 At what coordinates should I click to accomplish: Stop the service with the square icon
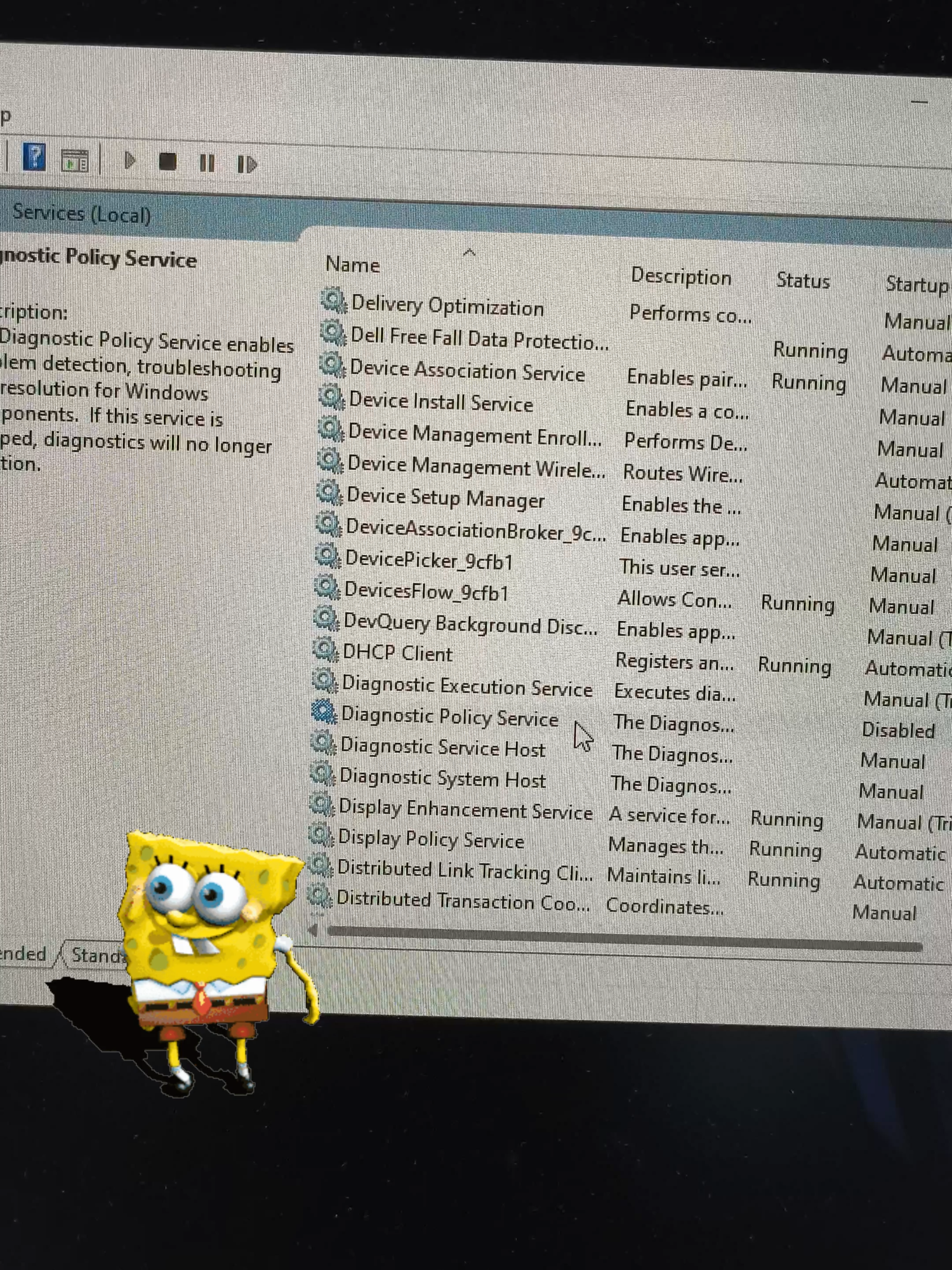coord(168,162)
